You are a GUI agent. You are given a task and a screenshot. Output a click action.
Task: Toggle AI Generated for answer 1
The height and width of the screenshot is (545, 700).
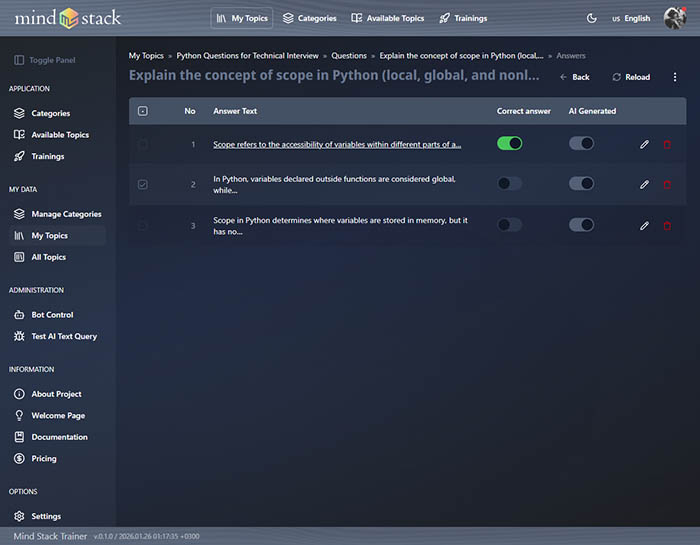coord(581,143)
